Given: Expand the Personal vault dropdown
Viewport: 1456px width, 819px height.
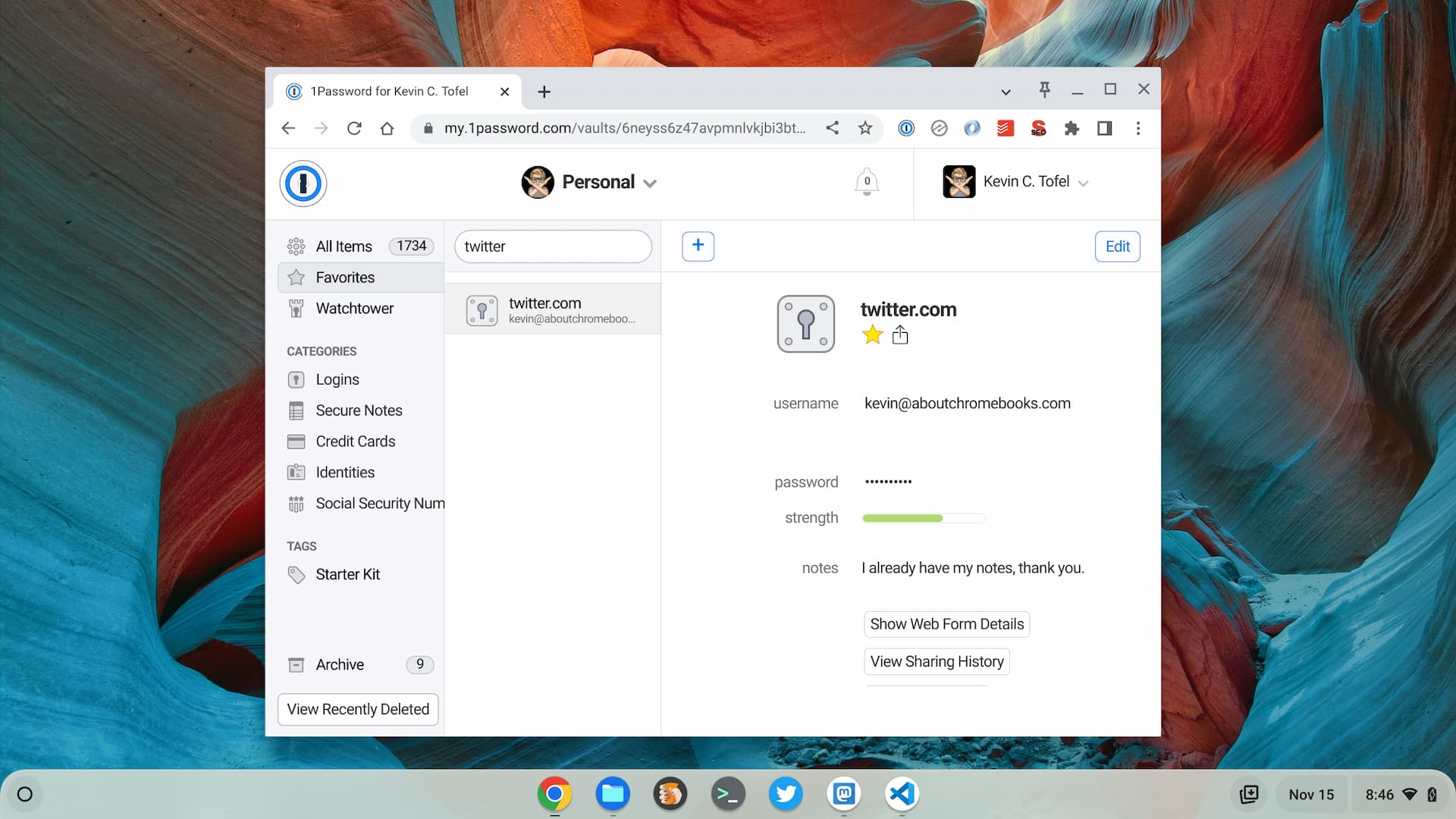Looking at the screenshot, I should coord(650,183).
